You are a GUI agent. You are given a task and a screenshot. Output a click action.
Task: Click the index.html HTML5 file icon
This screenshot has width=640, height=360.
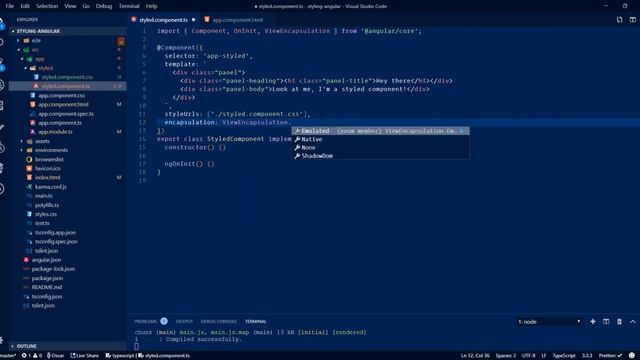point(29,178)
